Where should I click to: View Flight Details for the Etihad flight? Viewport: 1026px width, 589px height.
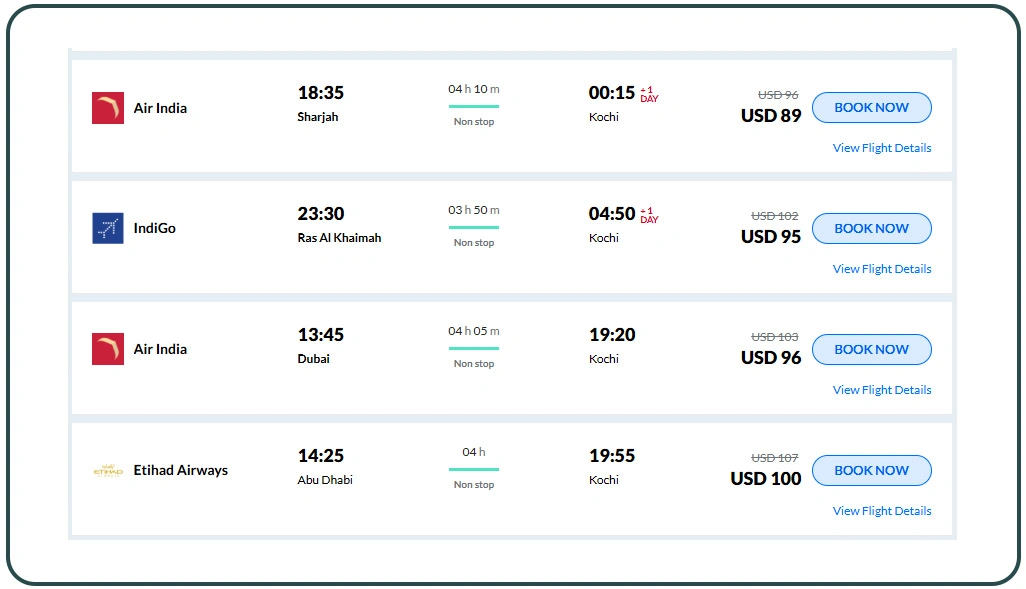tap(881, 510)
